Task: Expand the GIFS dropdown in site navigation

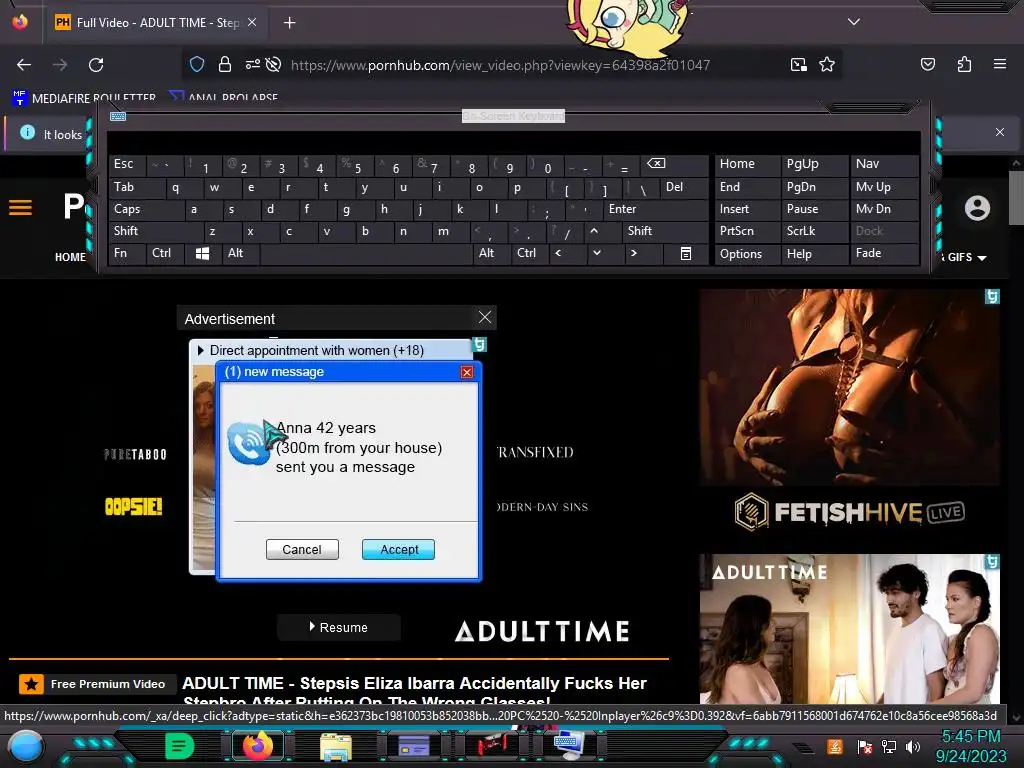Action: (x=967, y=257)
